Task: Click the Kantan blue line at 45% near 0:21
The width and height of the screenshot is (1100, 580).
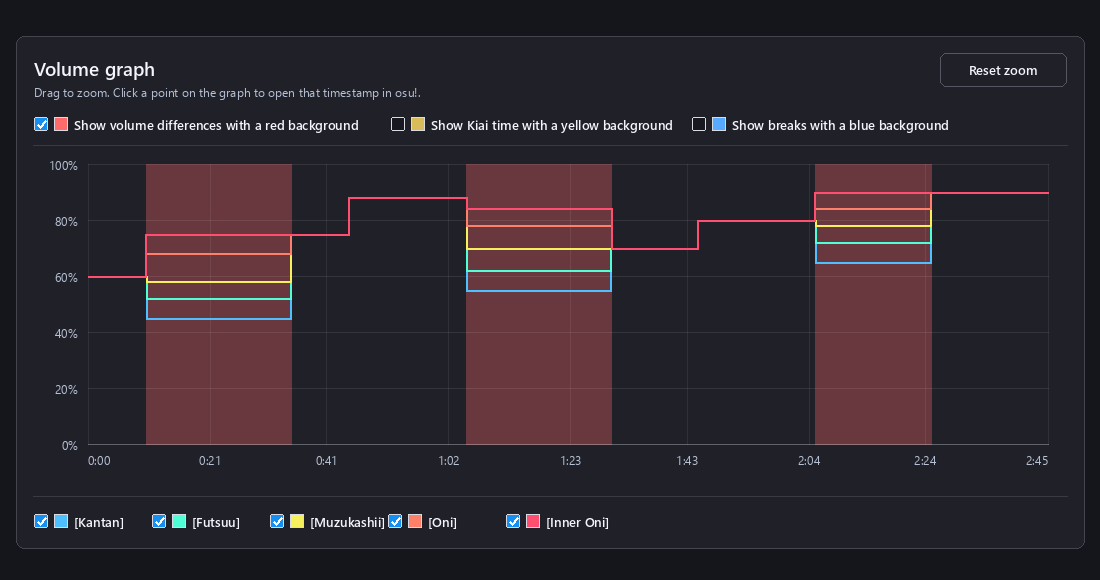Action: 218,319
